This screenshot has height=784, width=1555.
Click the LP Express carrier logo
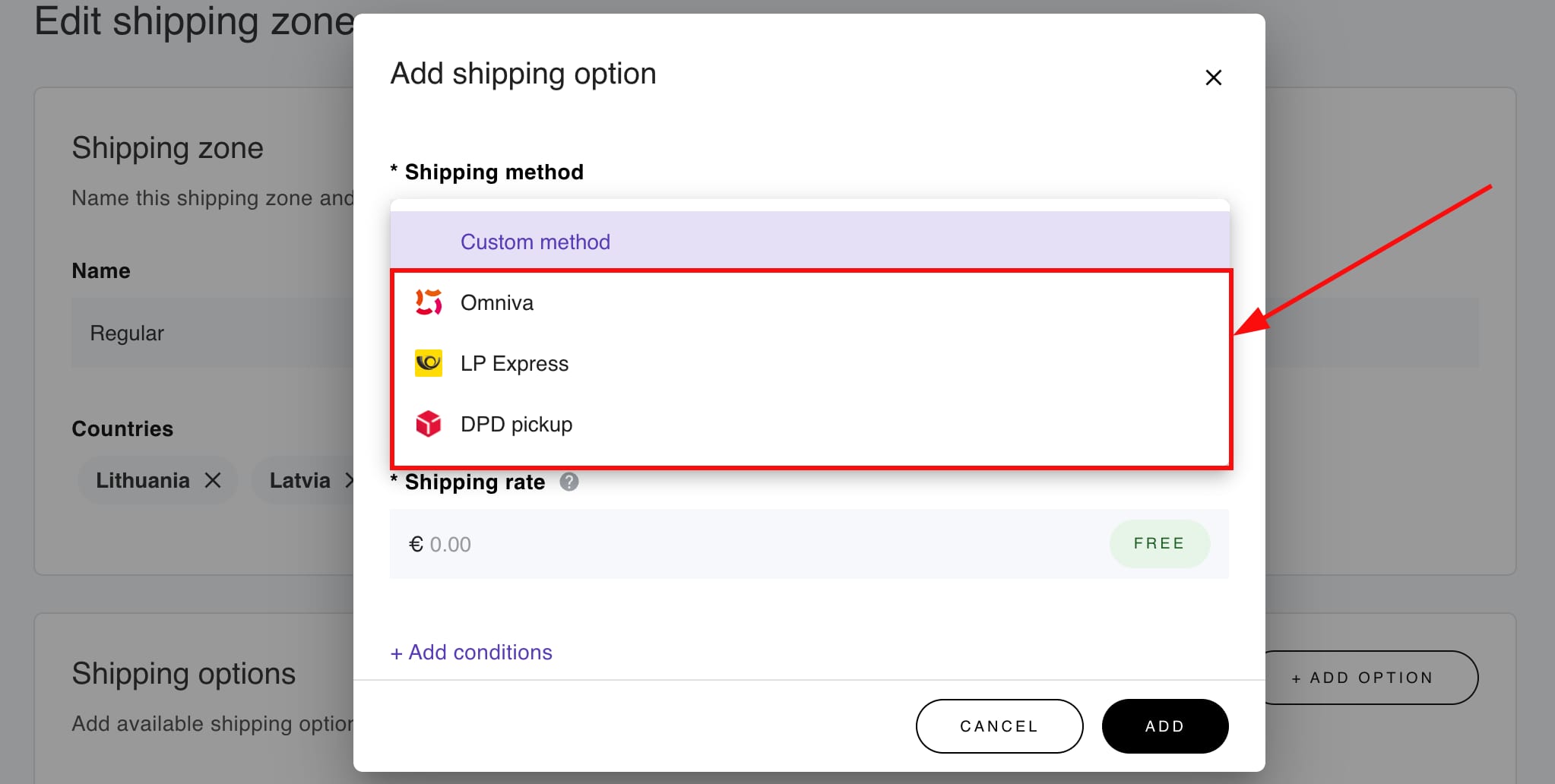pos(429,363)
